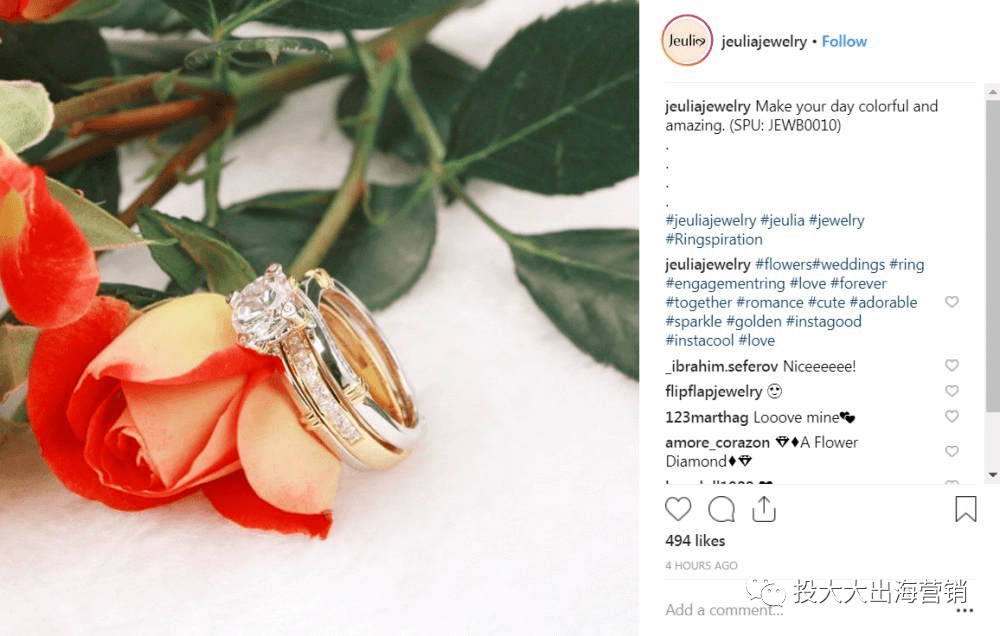Like the _ibrahim.seferov comment
1000x636 pixels.
[952, 365]
